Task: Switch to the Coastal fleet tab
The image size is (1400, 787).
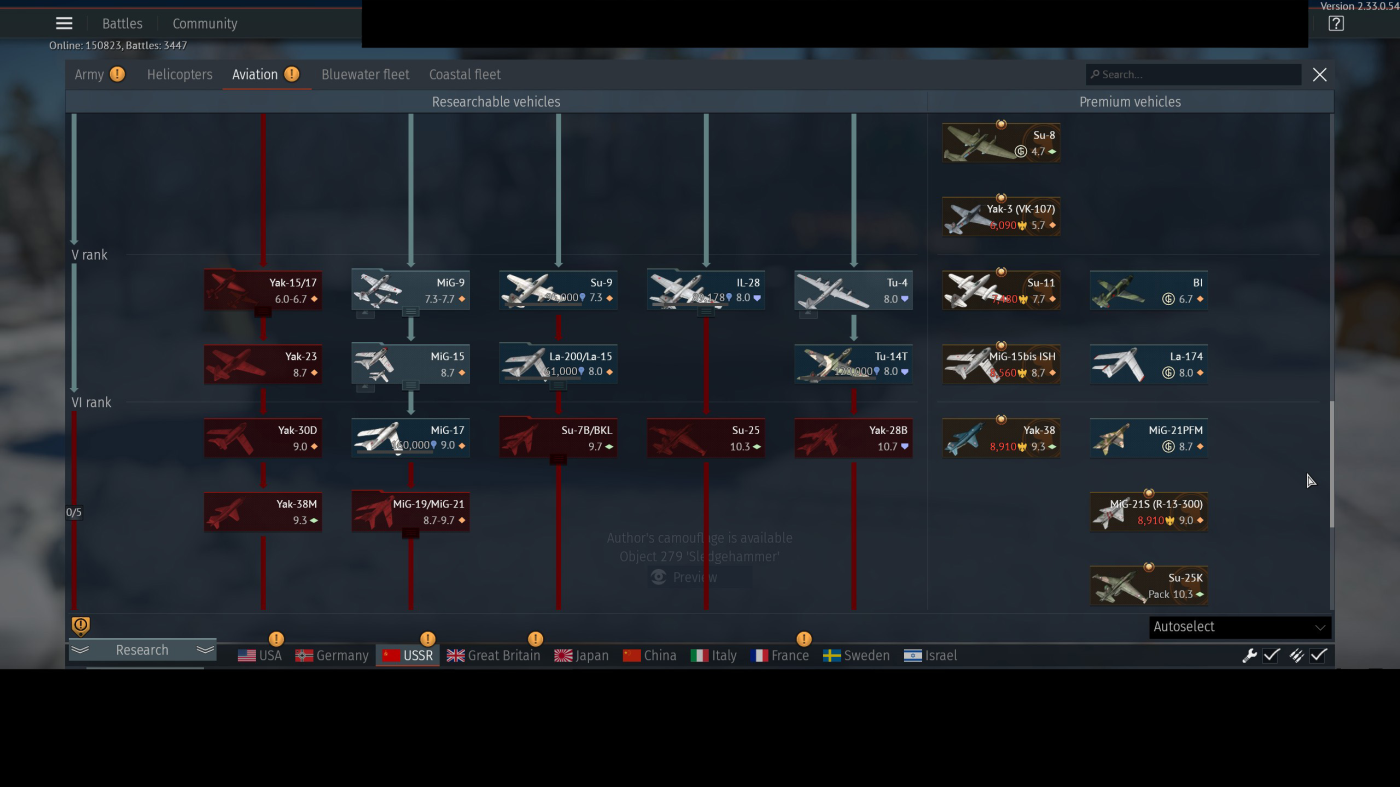Action: point(465,75)
